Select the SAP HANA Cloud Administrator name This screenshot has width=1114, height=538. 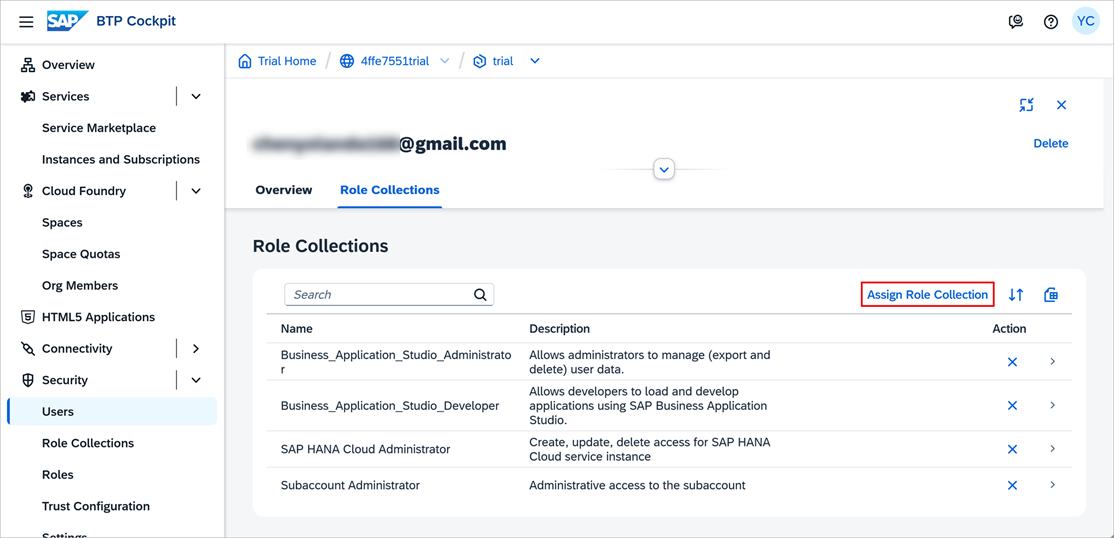[x=365, y=449]
